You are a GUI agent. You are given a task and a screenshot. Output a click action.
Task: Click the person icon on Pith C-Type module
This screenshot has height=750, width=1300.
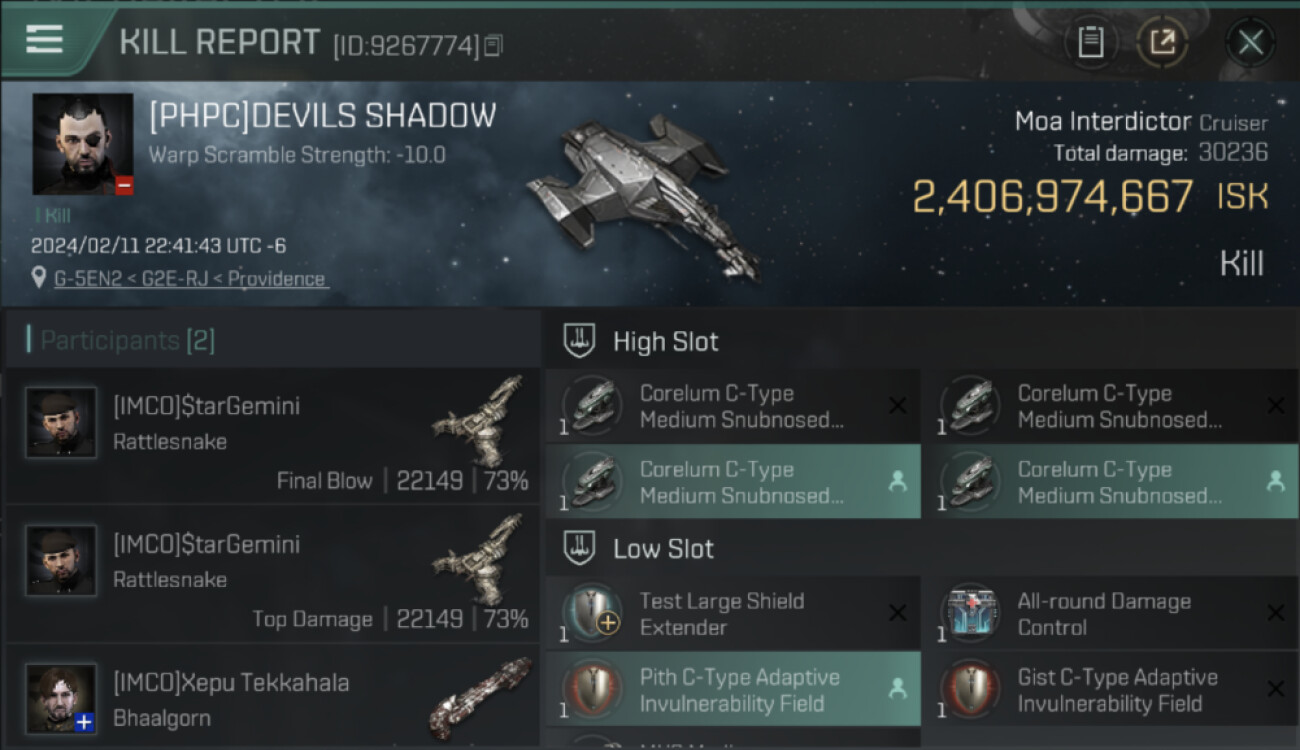[898, 689]
